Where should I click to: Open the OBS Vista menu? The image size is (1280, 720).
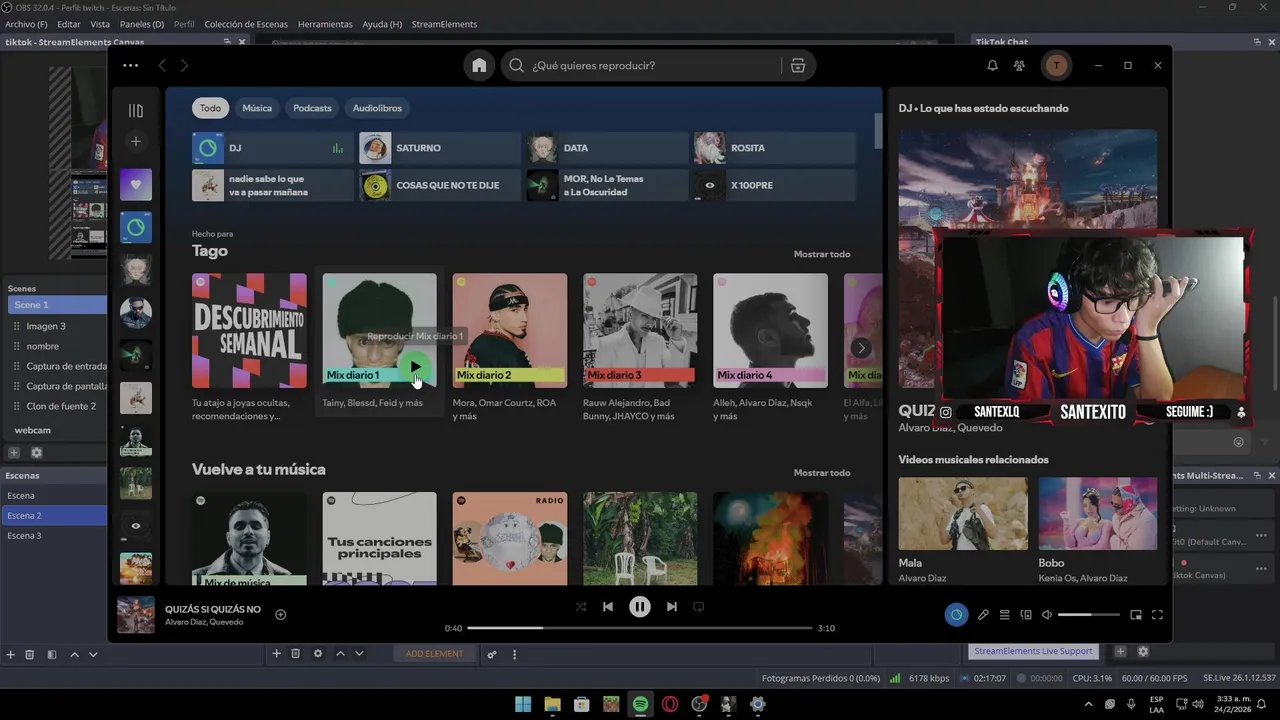click(x=100, y=24)
